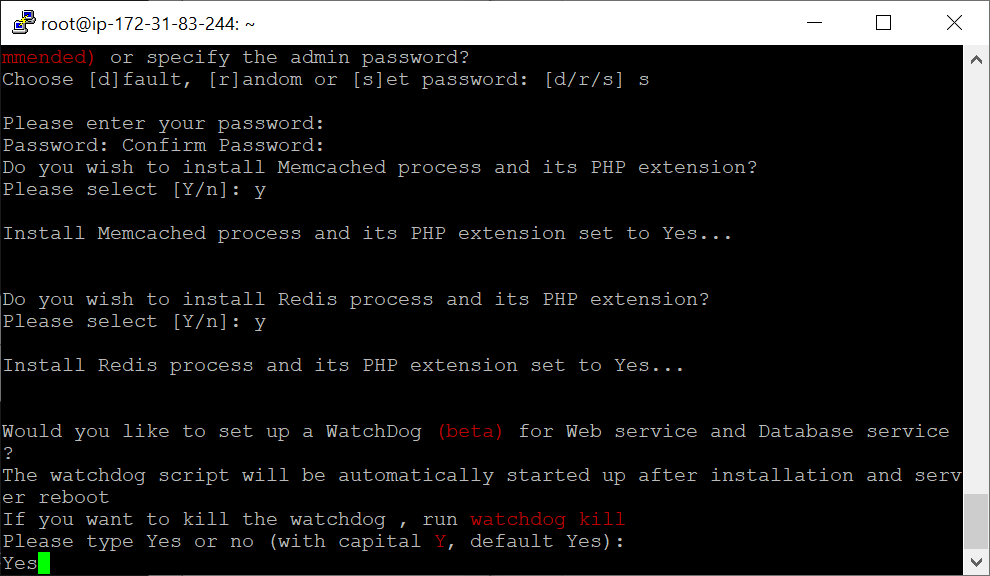Click the green terminal cursor after Yes
The width and height of the screenshot is (990, 576).
click(x=44, y=563)
